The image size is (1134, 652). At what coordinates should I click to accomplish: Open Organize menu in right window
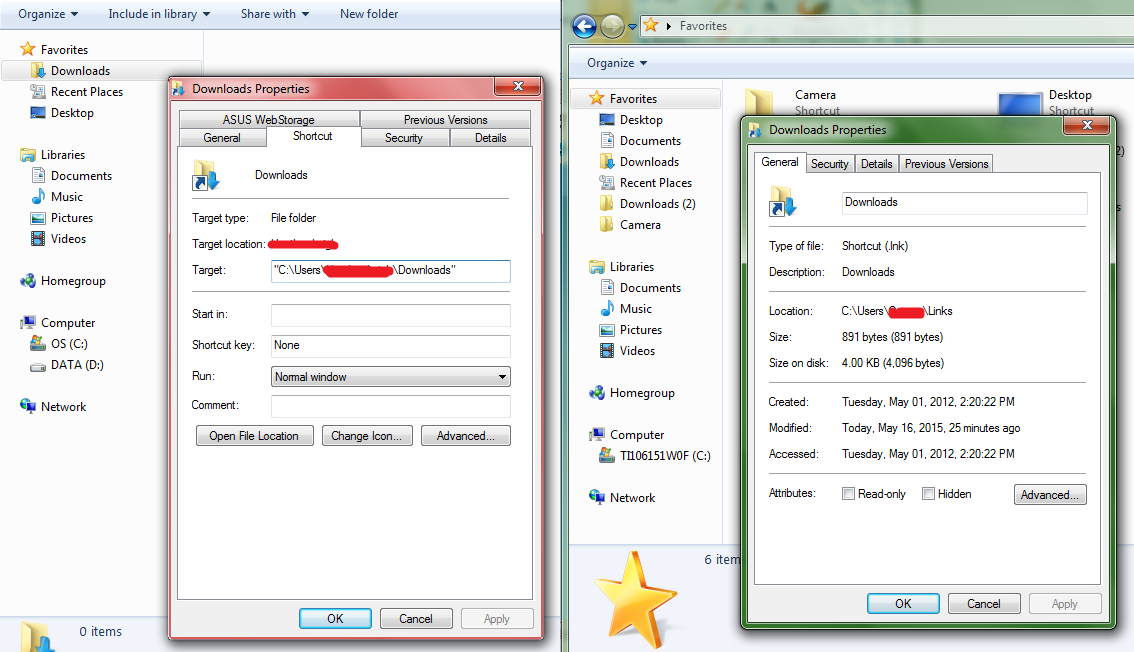pos(617,63)
